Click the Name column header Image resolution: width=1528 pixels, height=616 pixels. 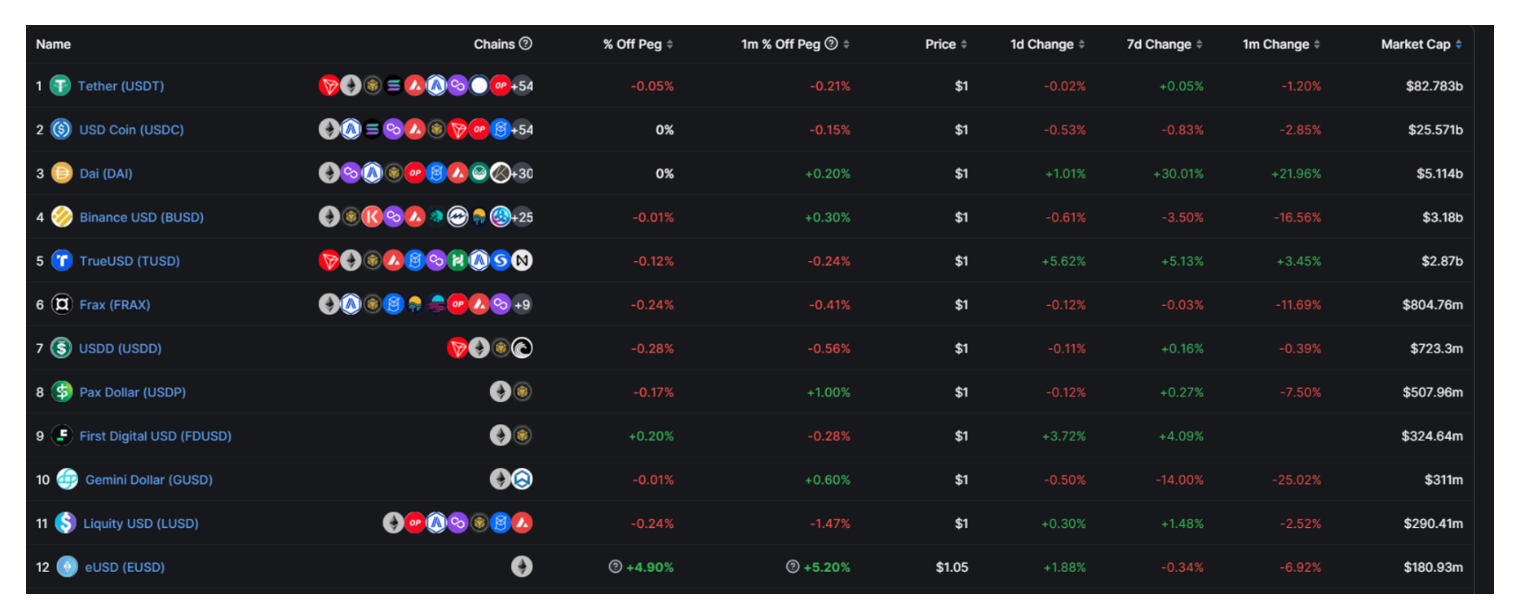(54, 44)
